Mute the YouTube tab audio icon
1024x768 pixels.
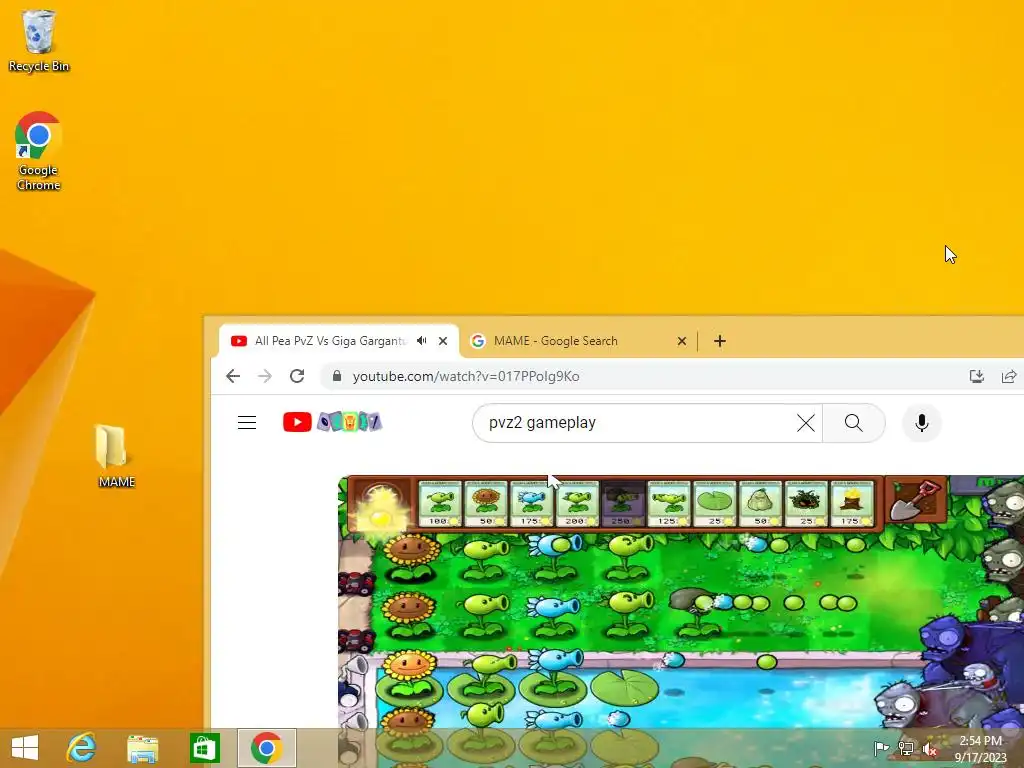pos(422,341)
